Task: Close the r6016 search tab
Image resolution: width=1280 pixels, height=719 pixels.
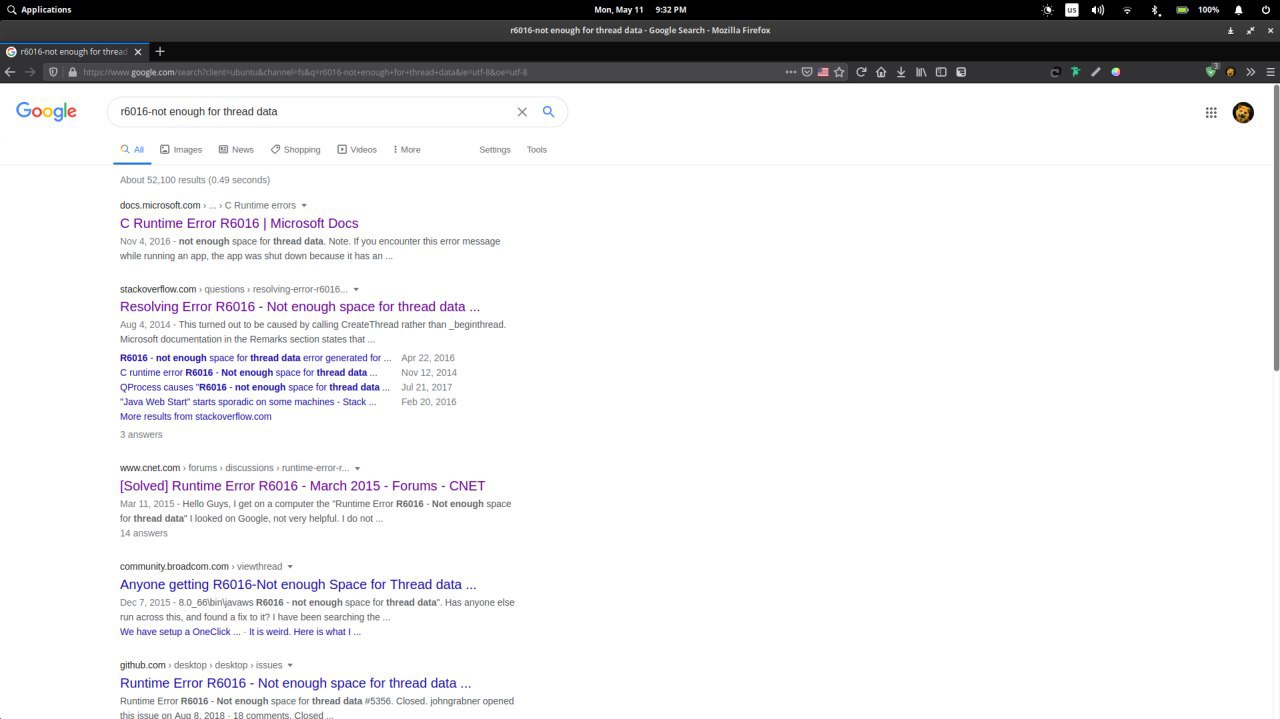Action: (x=138, y=51)
